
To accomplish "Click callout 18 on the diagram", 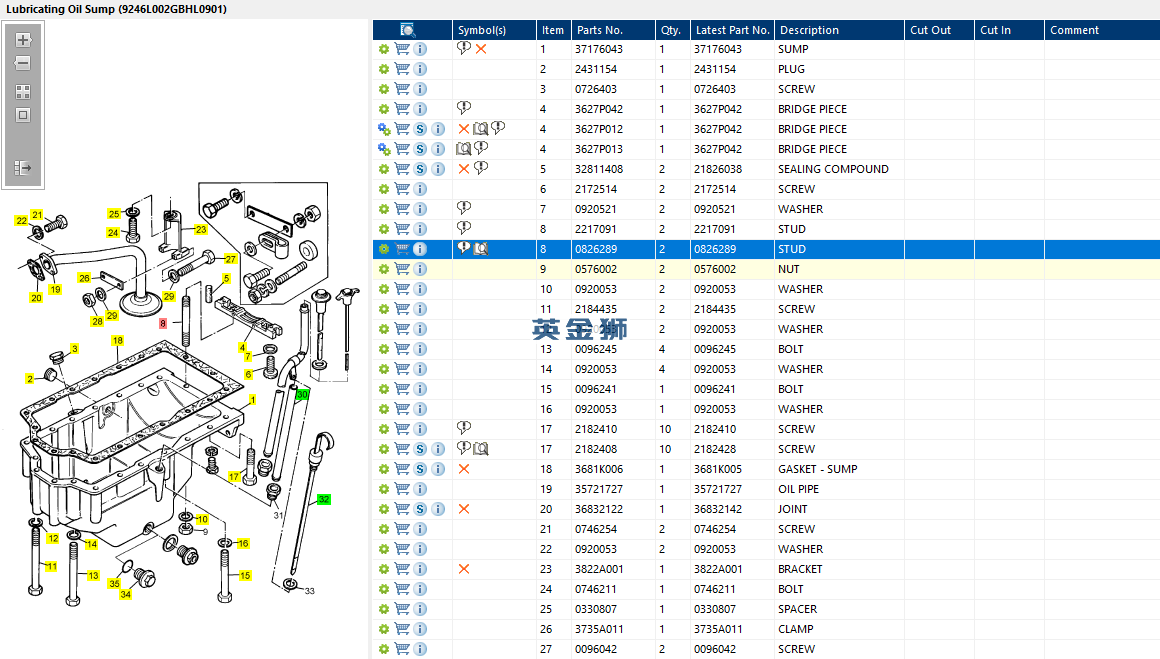I will (117, 341).
